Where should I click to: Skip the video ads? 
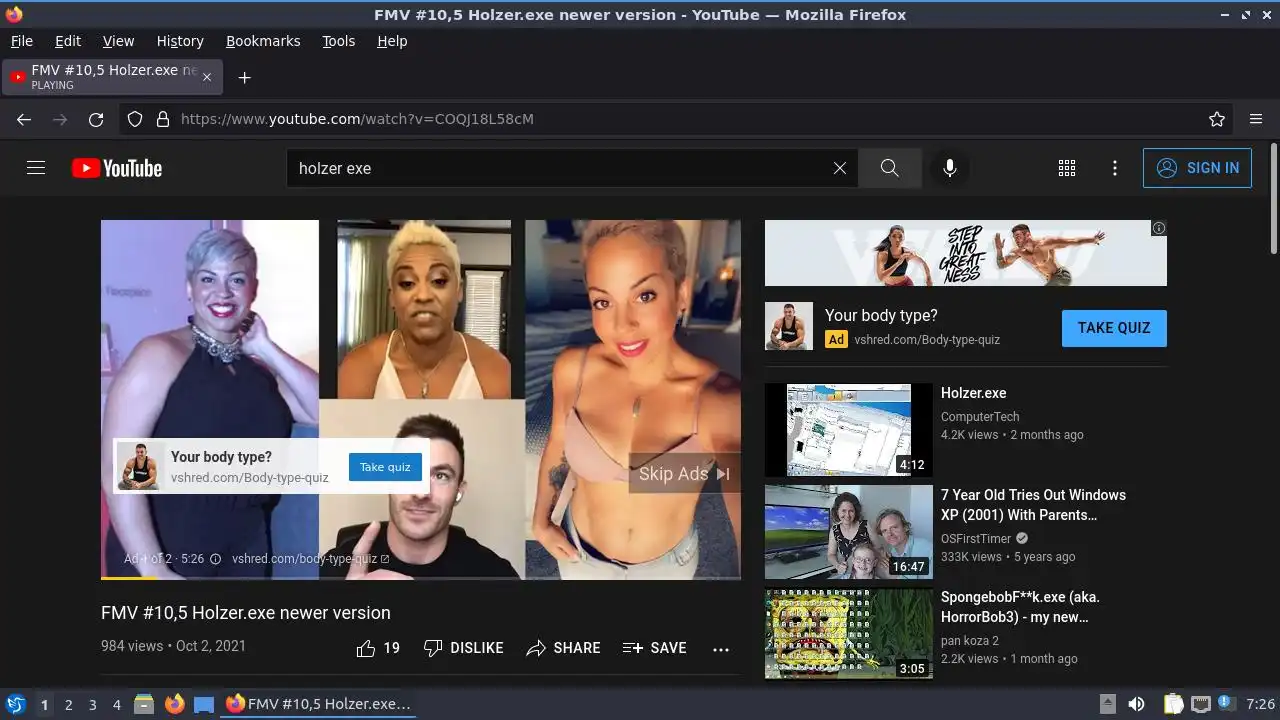pyautogui.click(x=684, y=474)
